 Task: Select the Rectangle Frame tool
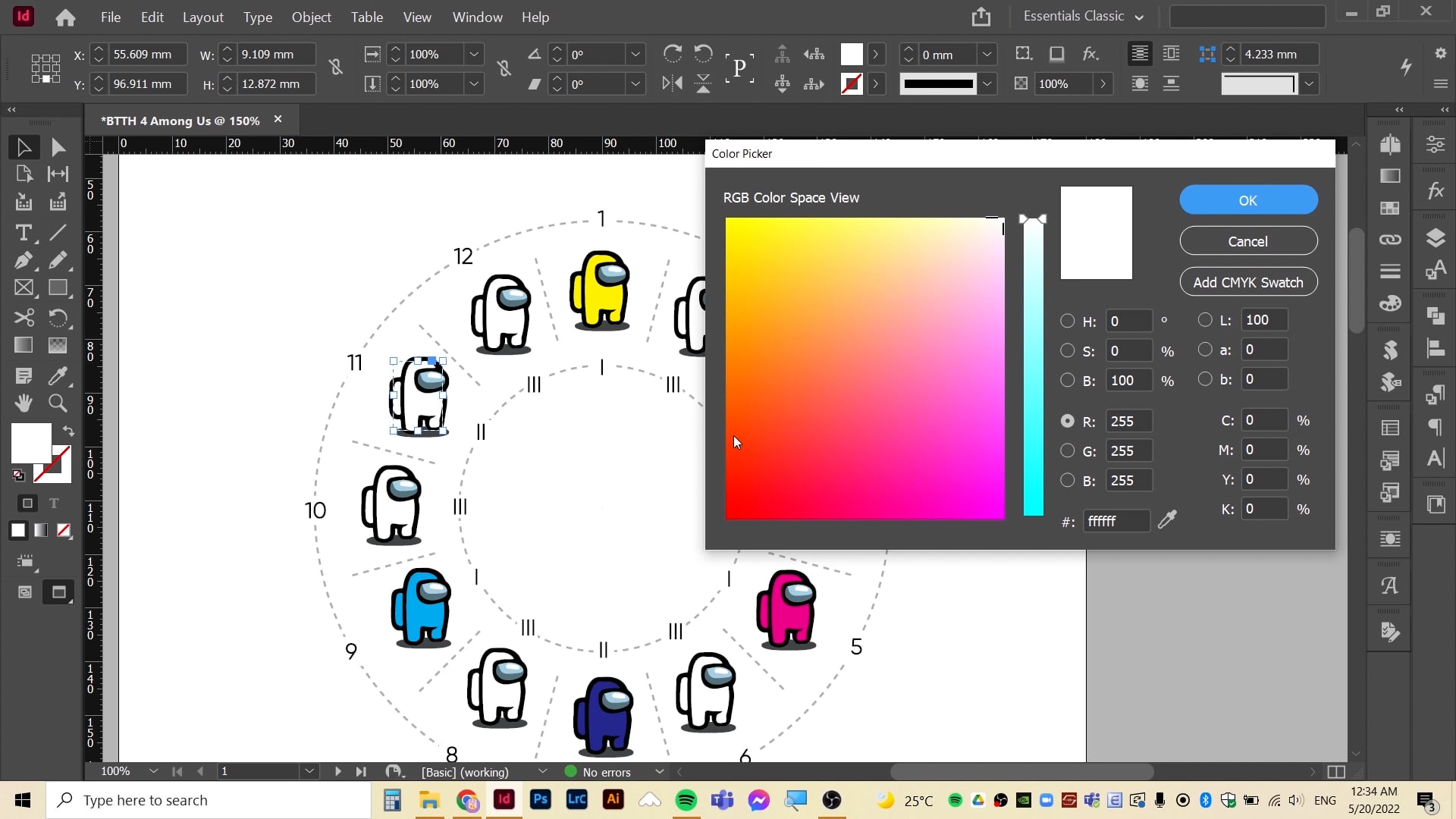24,288
